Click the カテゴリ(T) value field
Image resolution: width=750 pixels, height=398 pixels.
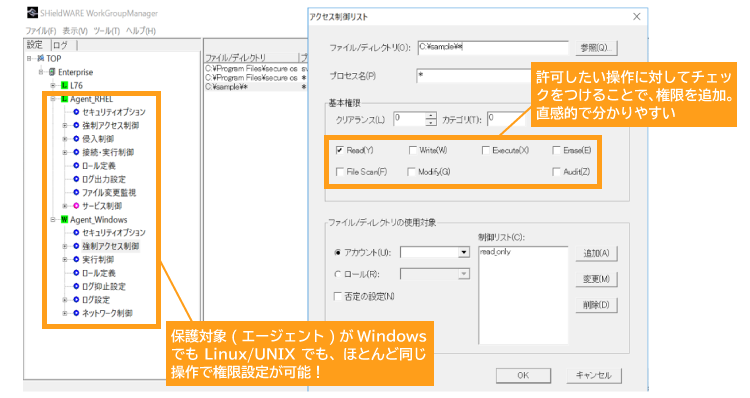pos(506,119)
